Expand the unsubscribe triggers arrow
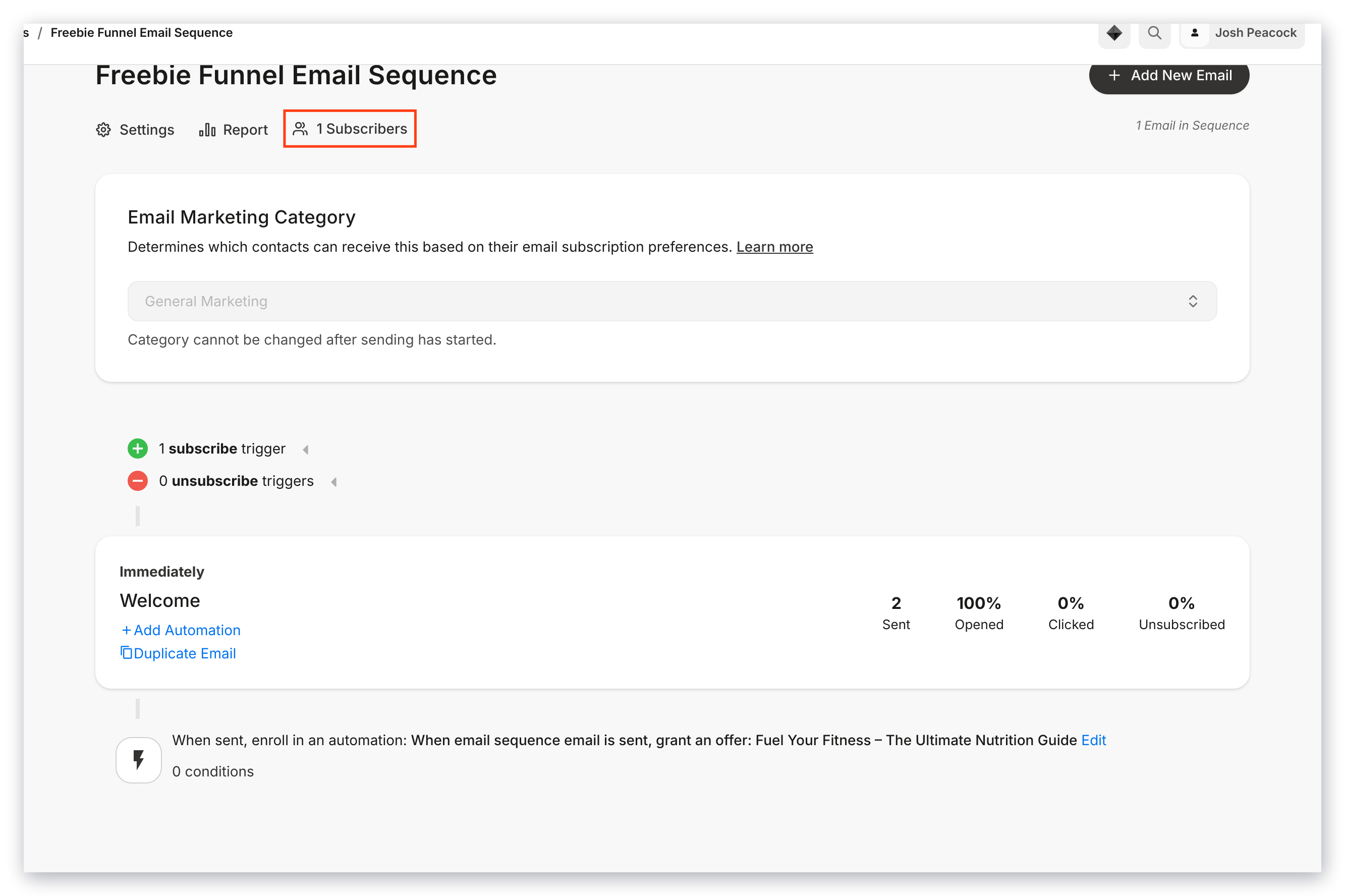The width and height of the screenshot is (1345, 896). pos(333,482)
